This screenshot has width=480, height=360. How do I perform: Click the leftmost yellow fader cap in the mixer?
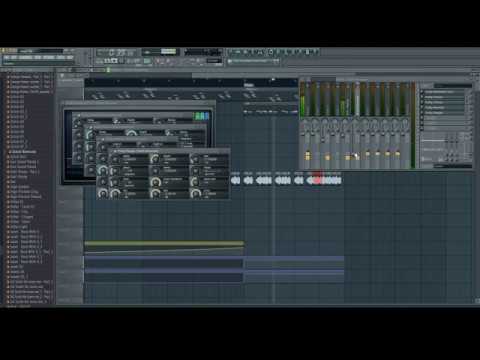[307, 156]
